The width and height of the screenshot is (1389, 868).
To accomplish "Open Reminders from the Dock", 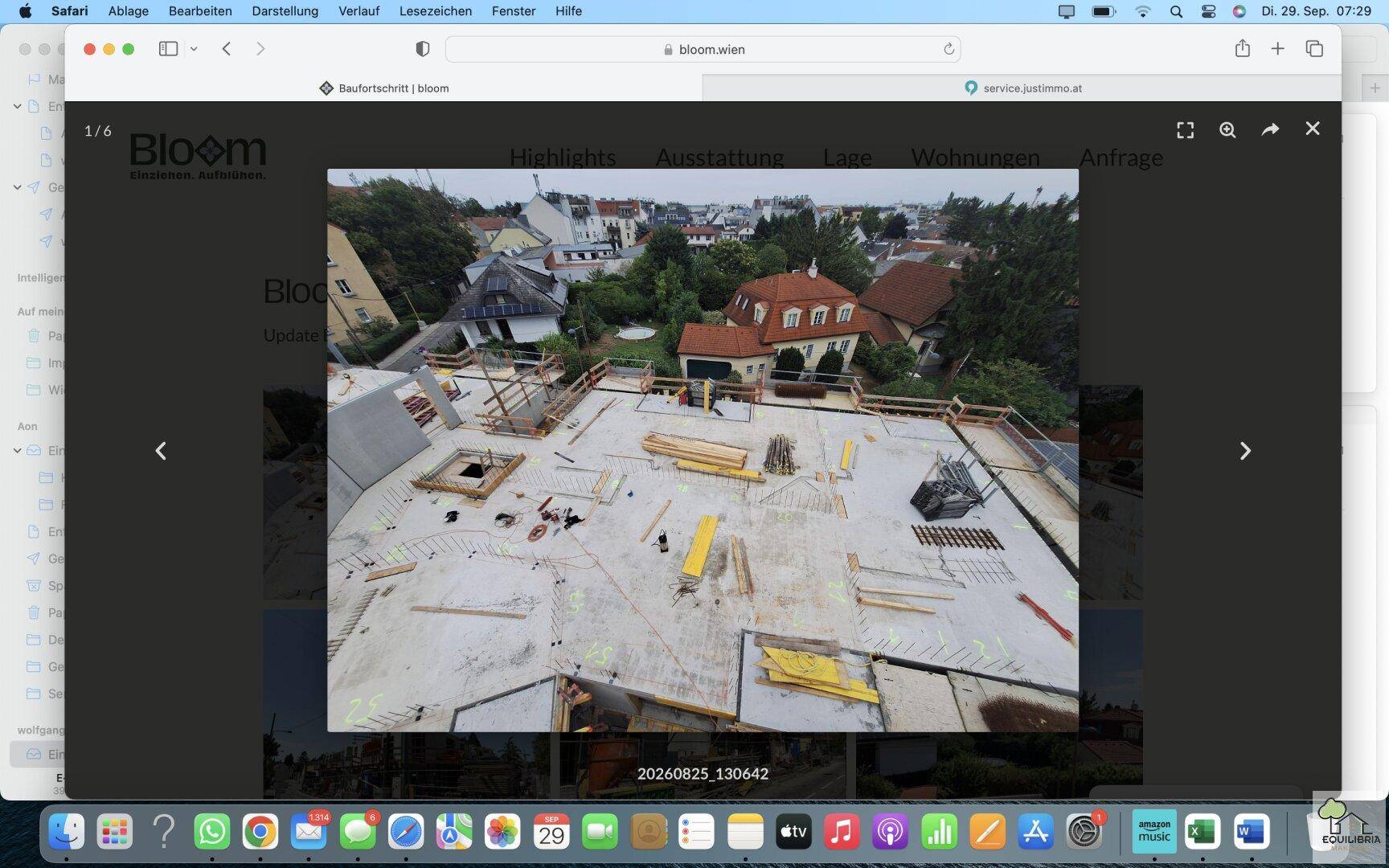I will point(697,832).
